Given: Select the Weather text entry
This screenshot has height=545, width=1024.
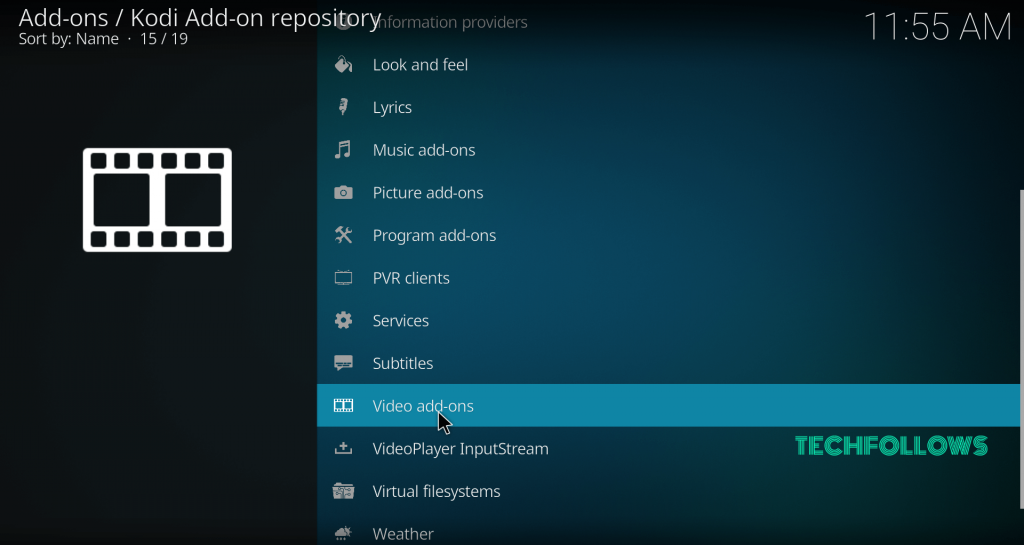Looking at the screenshot, I should point(403,534).
